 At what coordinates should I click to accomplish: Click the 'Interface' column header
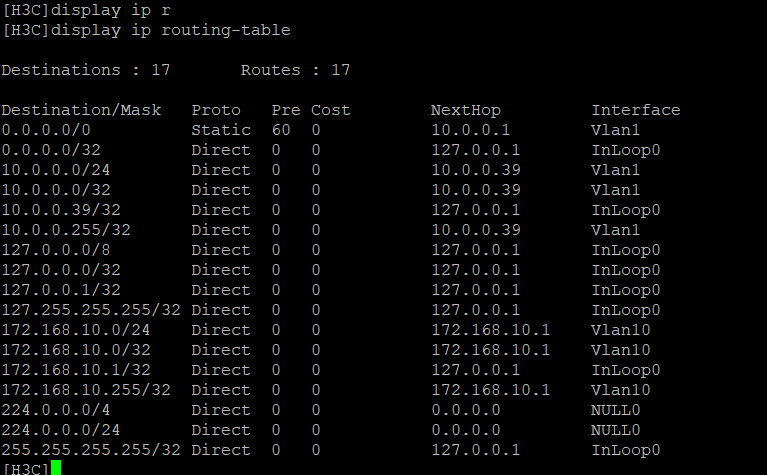click(635, 110)
